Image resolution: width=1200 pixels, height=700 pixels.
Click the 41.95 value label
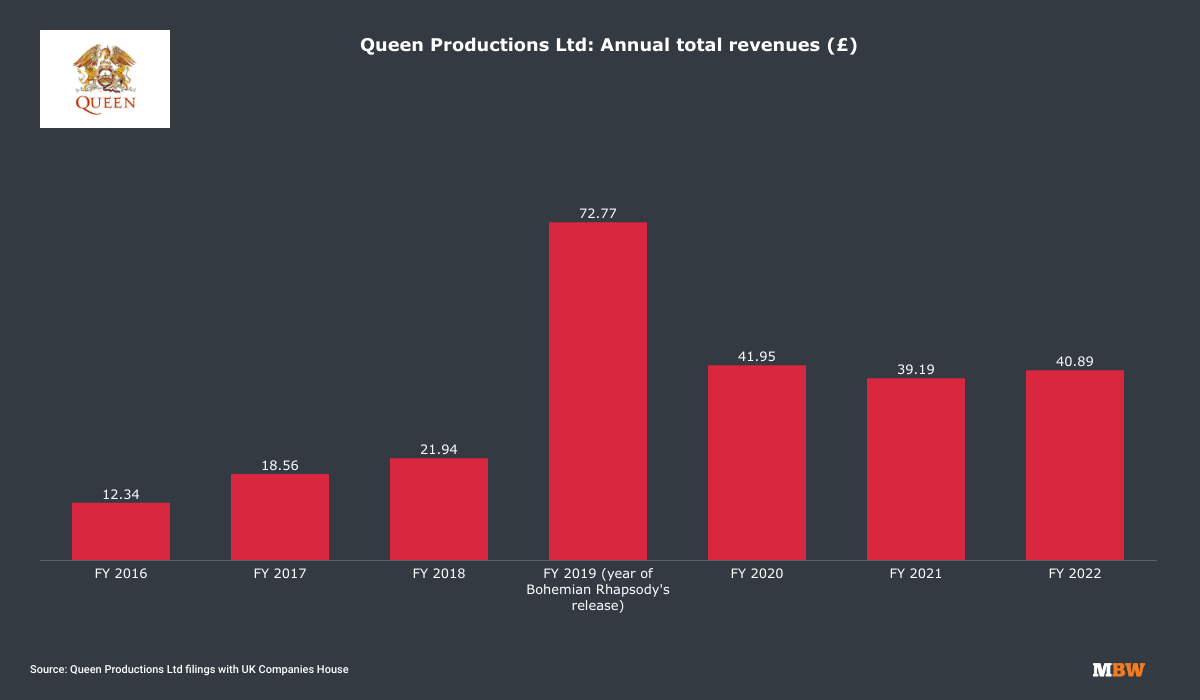click(757, 356)
